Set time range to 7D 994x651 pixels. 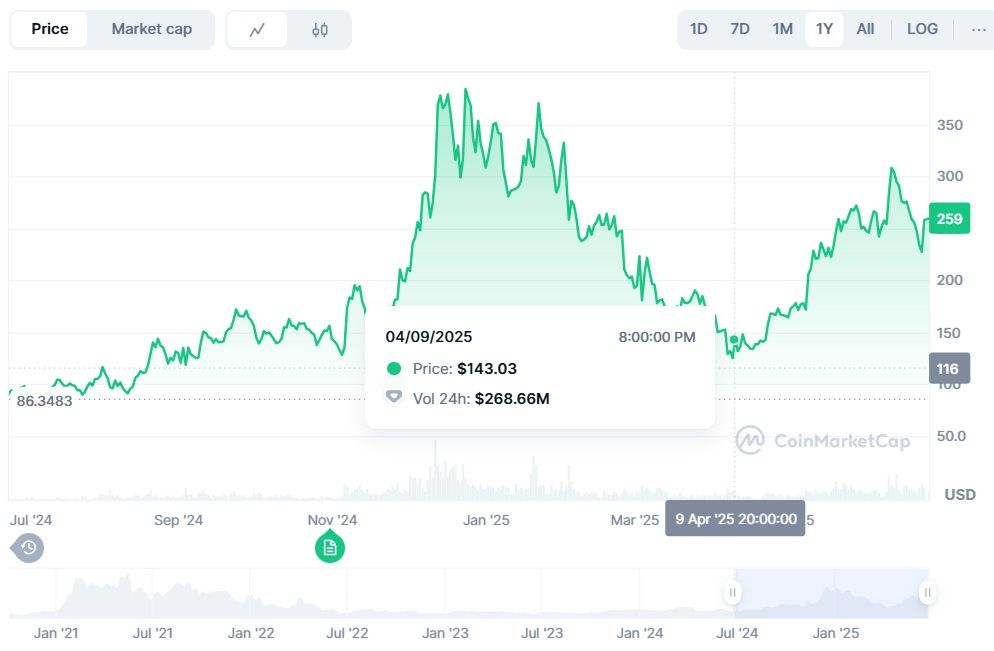(x=740, y=29)
